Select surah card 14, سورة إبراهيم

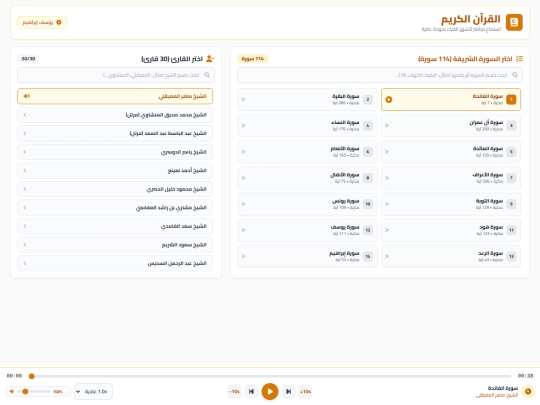pos(307,257)
